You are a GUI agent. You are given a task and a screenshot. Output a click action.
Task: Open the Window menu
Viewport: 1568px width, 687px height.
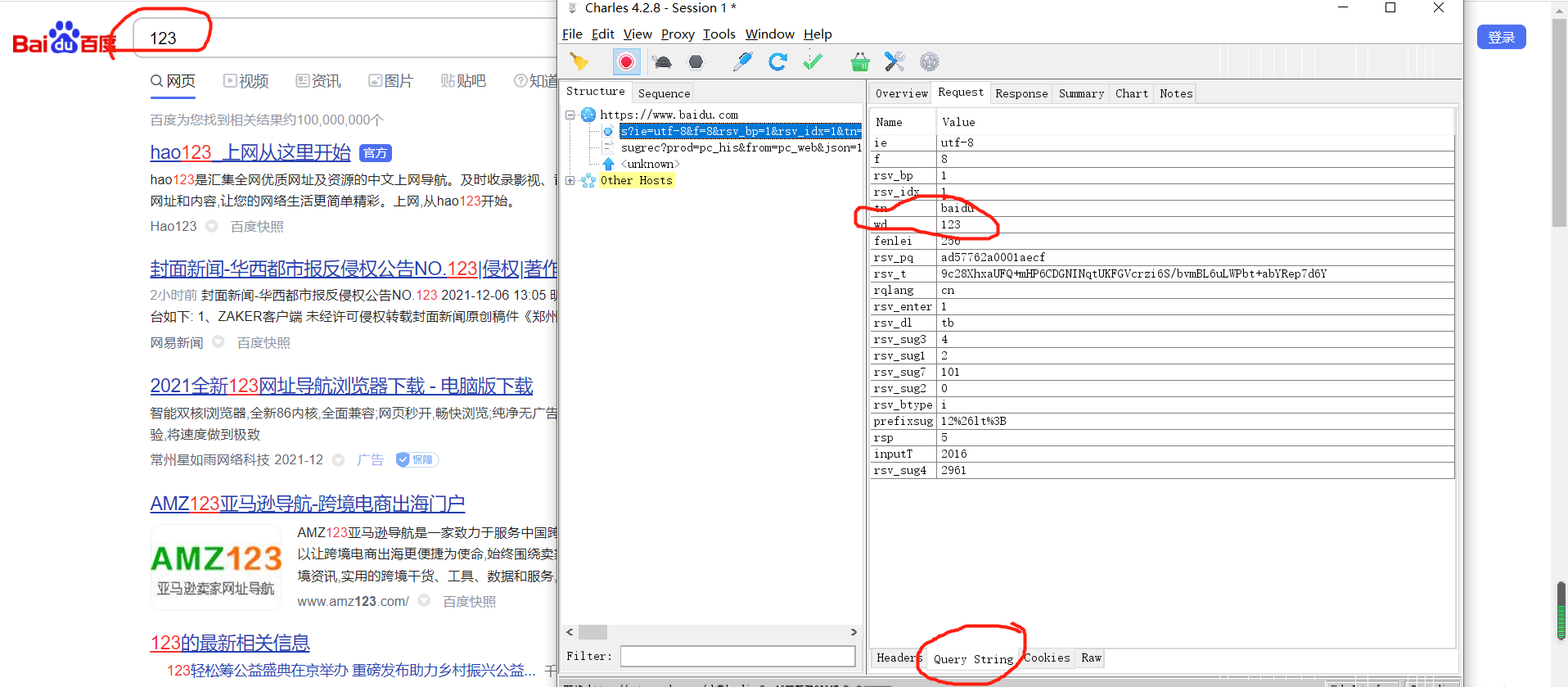(769, 34)
